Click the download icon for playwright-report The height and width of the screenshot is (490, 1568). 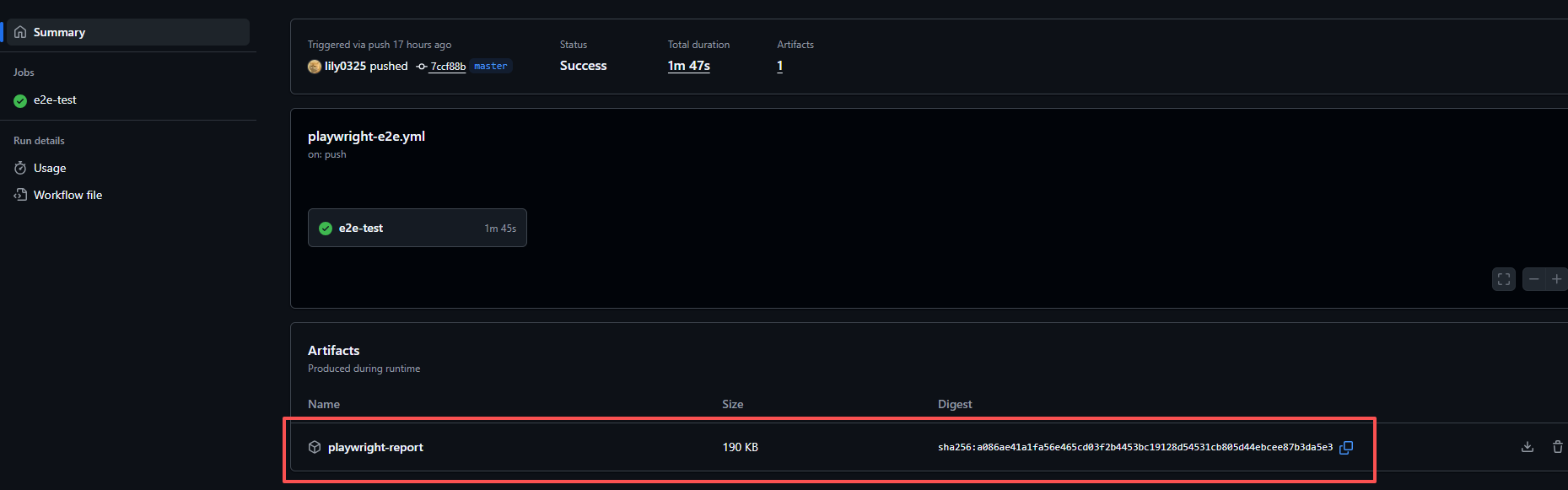click(x=1528, y=447)
